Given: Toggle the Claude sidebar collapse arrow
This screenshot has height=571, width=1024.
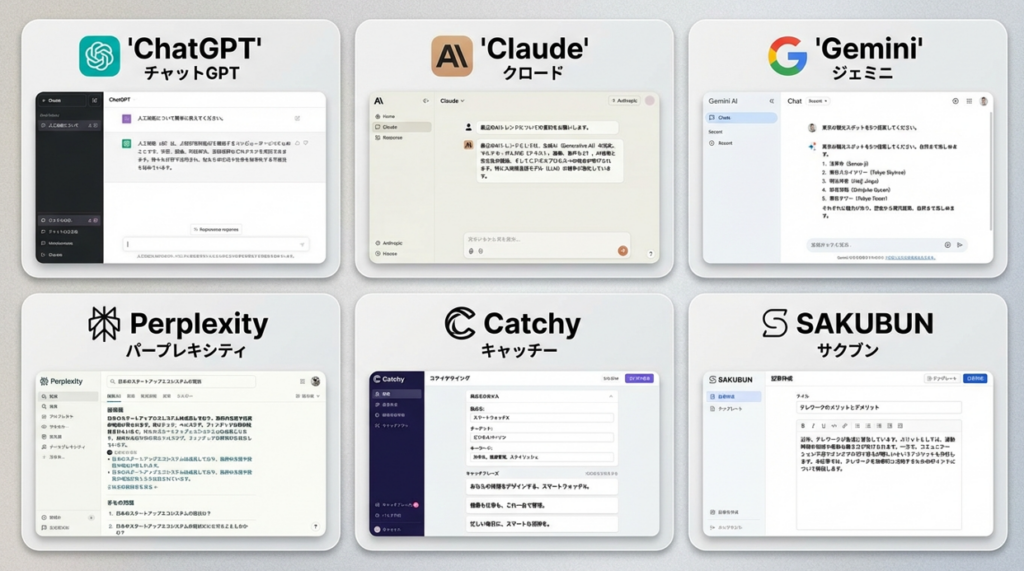Looking at the screenshot, I should coord(426,101).
